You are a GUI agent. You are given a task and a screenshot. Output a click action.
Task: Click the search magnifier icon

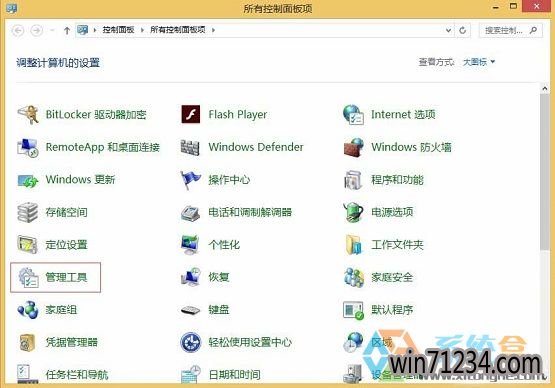click(533, 30)
